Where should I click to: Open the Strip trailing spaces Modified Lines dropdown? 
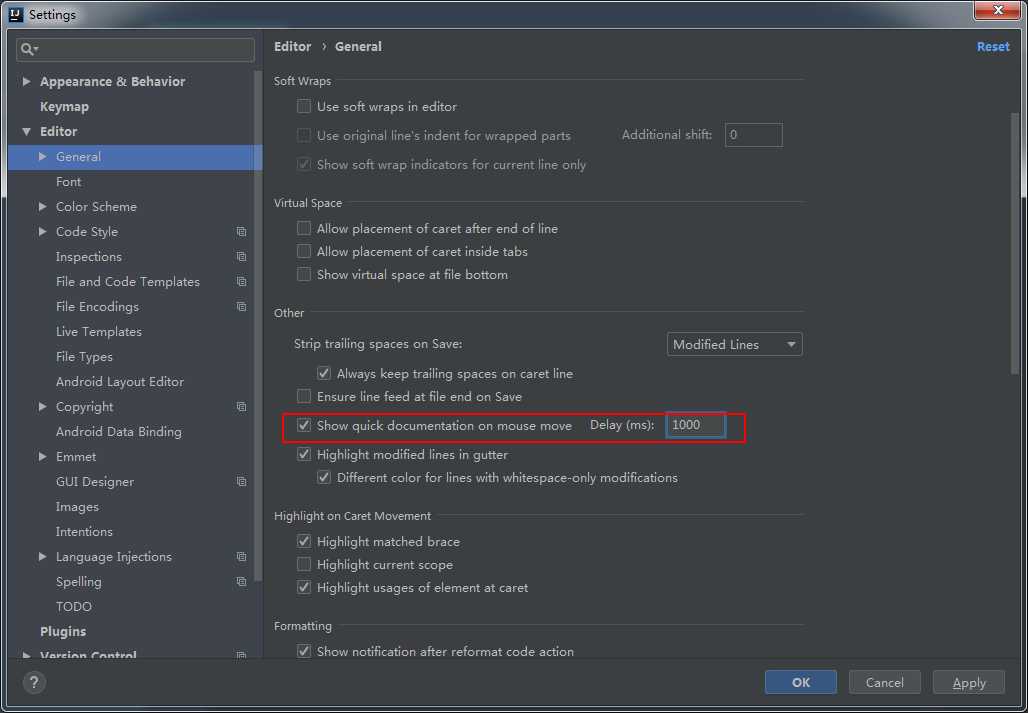(x=734, y=345)
